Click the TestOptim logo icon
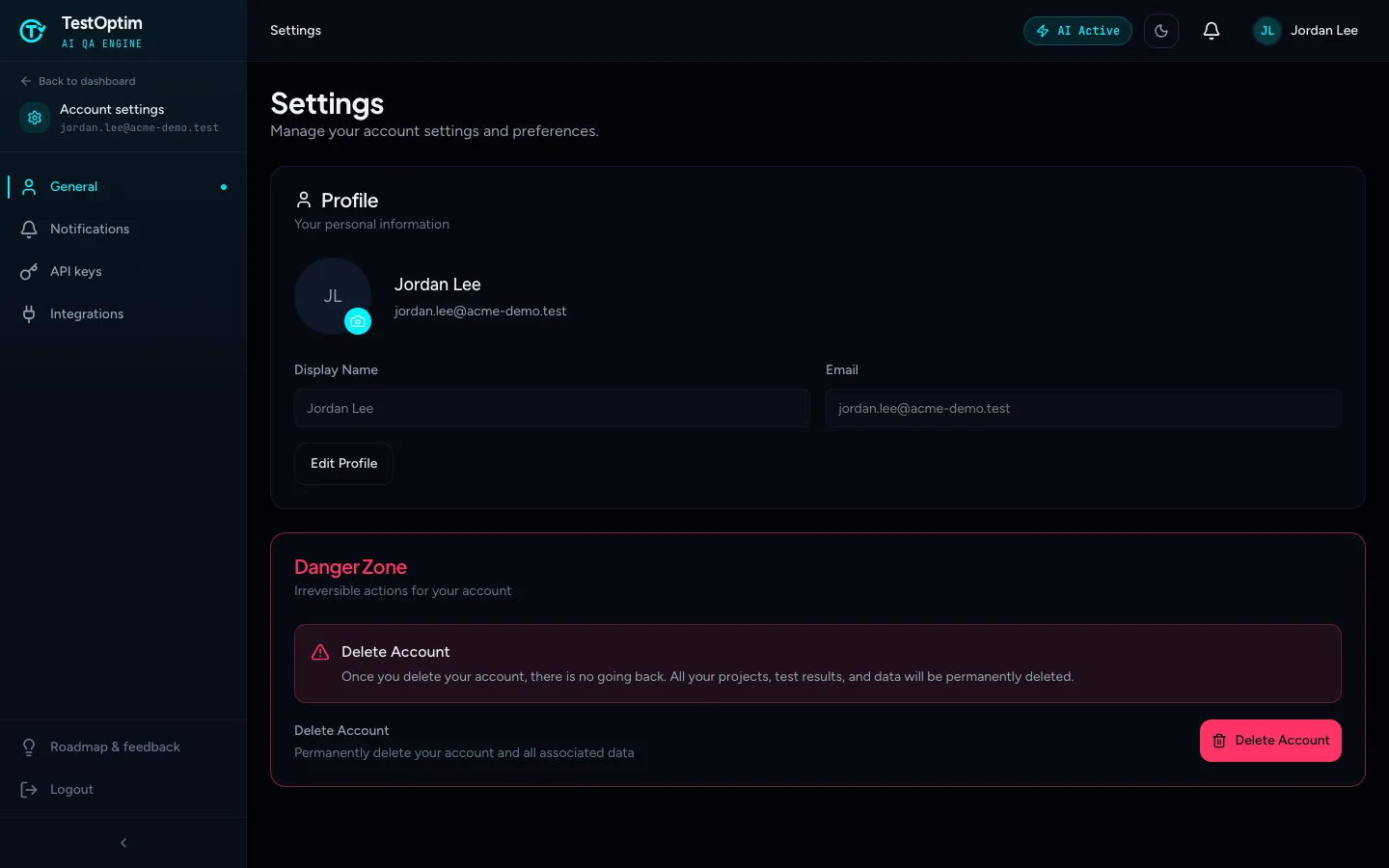Viewport: 1389px width, 868px height. click(x=33, y=31)
